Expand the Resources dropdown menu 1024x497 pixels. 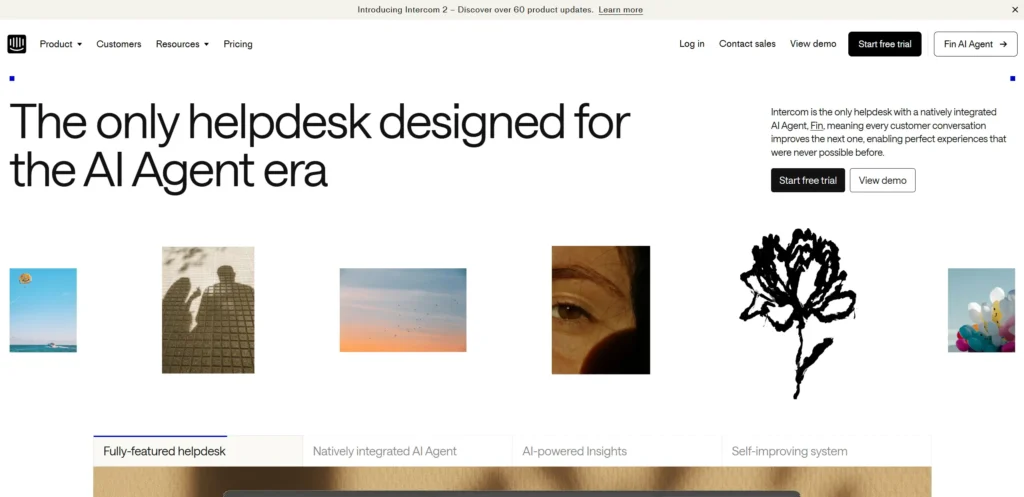[x=182, y=44]
